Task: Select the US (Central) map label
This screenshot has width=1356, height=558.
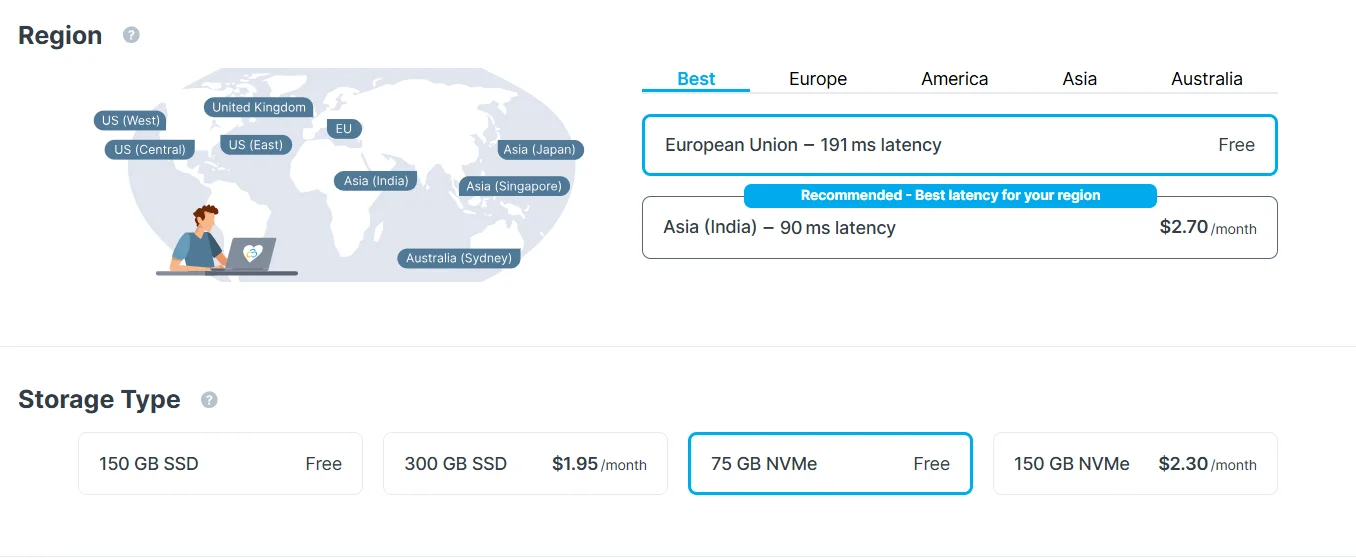Action: [150, 150]
